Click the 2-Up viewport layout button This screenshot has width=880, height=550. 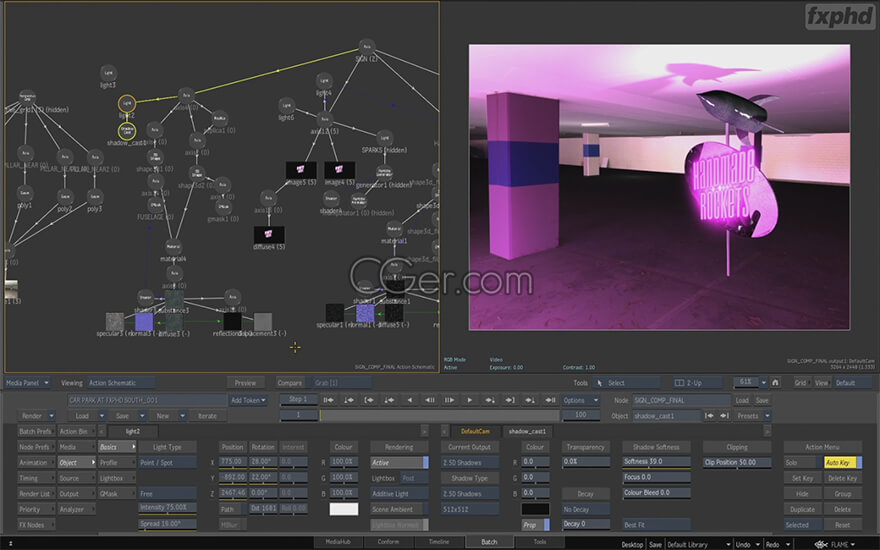coord(696,383)
